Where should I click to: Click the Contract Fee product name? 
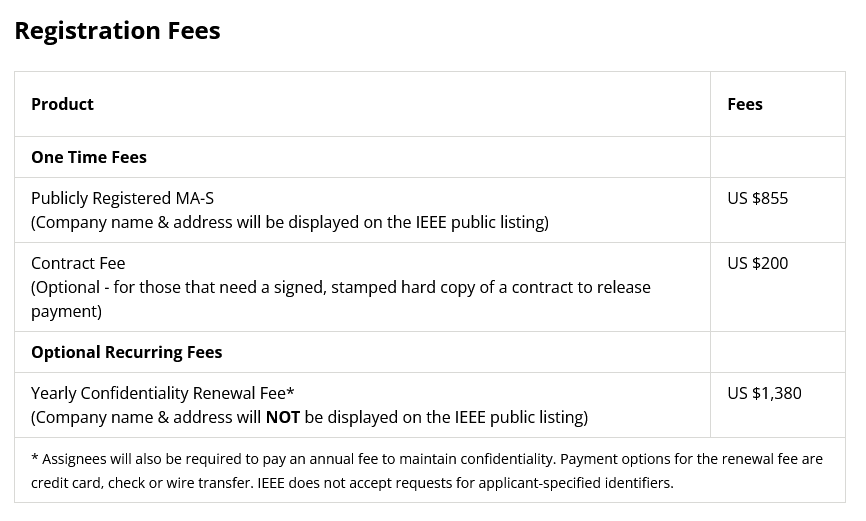78,263
